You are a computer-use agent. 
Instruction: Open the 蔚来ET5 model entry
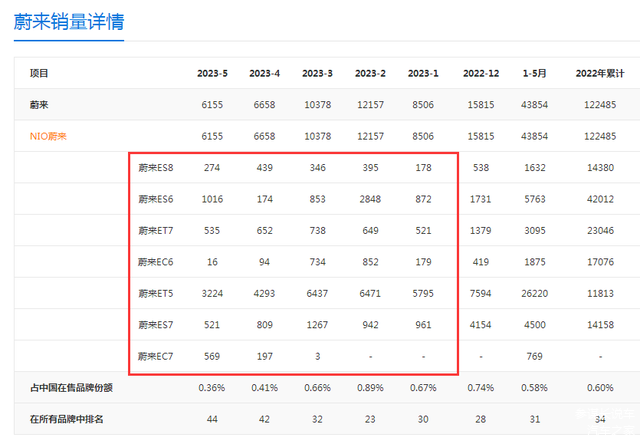(157, 294)
